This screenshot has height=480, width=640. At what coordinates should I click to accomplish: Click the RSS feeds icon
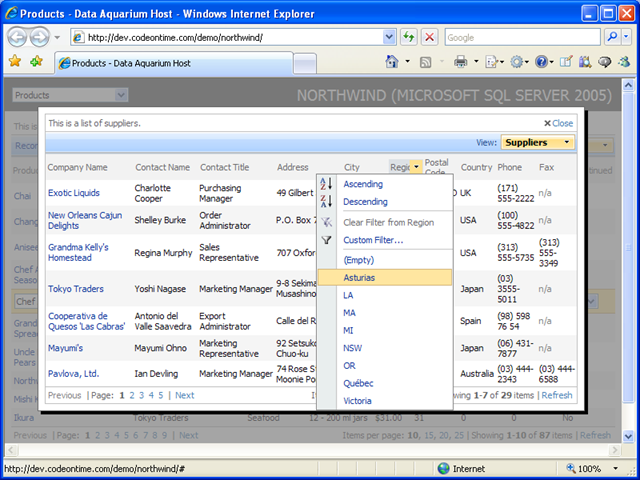point(426,62)
